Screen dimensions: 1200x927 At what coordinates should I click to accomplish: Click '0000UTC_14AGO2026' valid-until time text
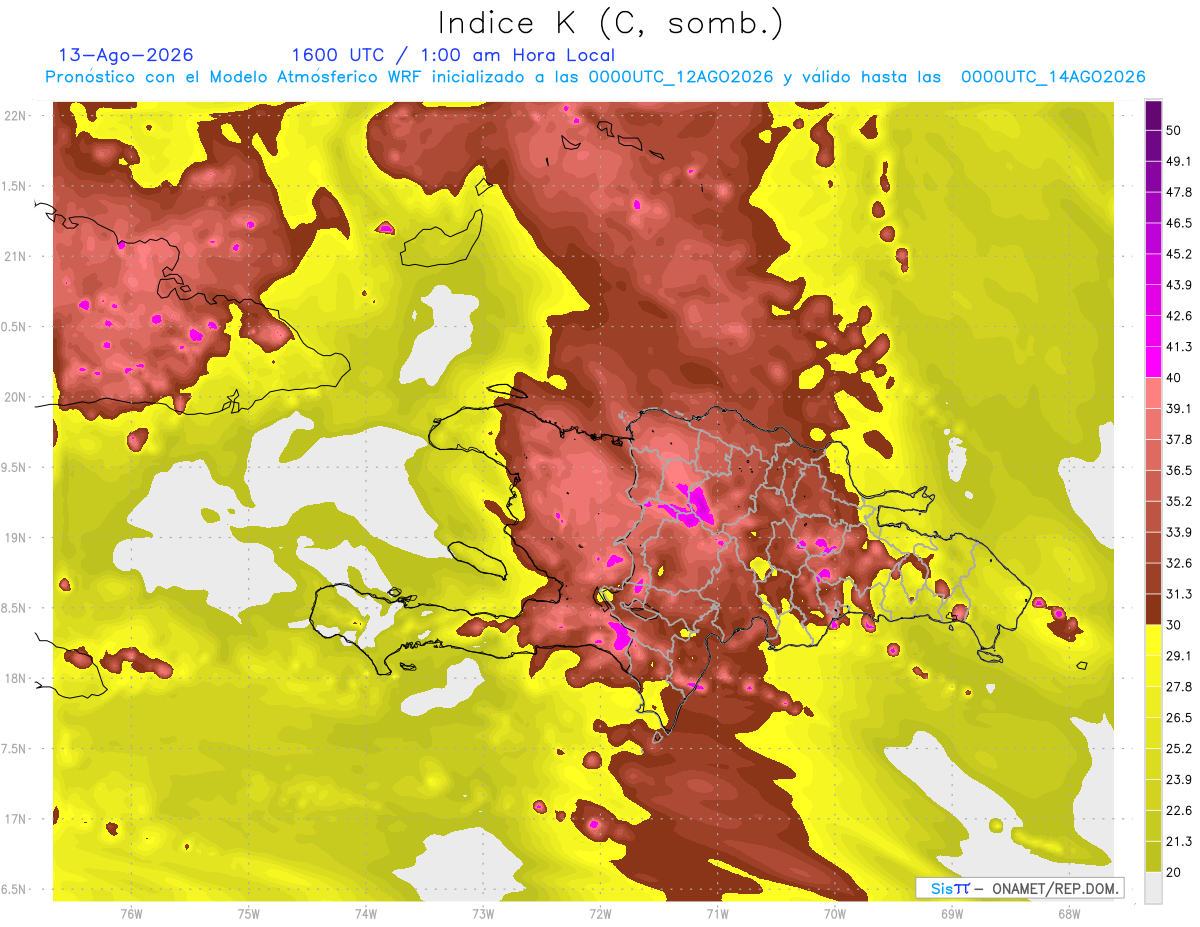[x=1053, y=77]
